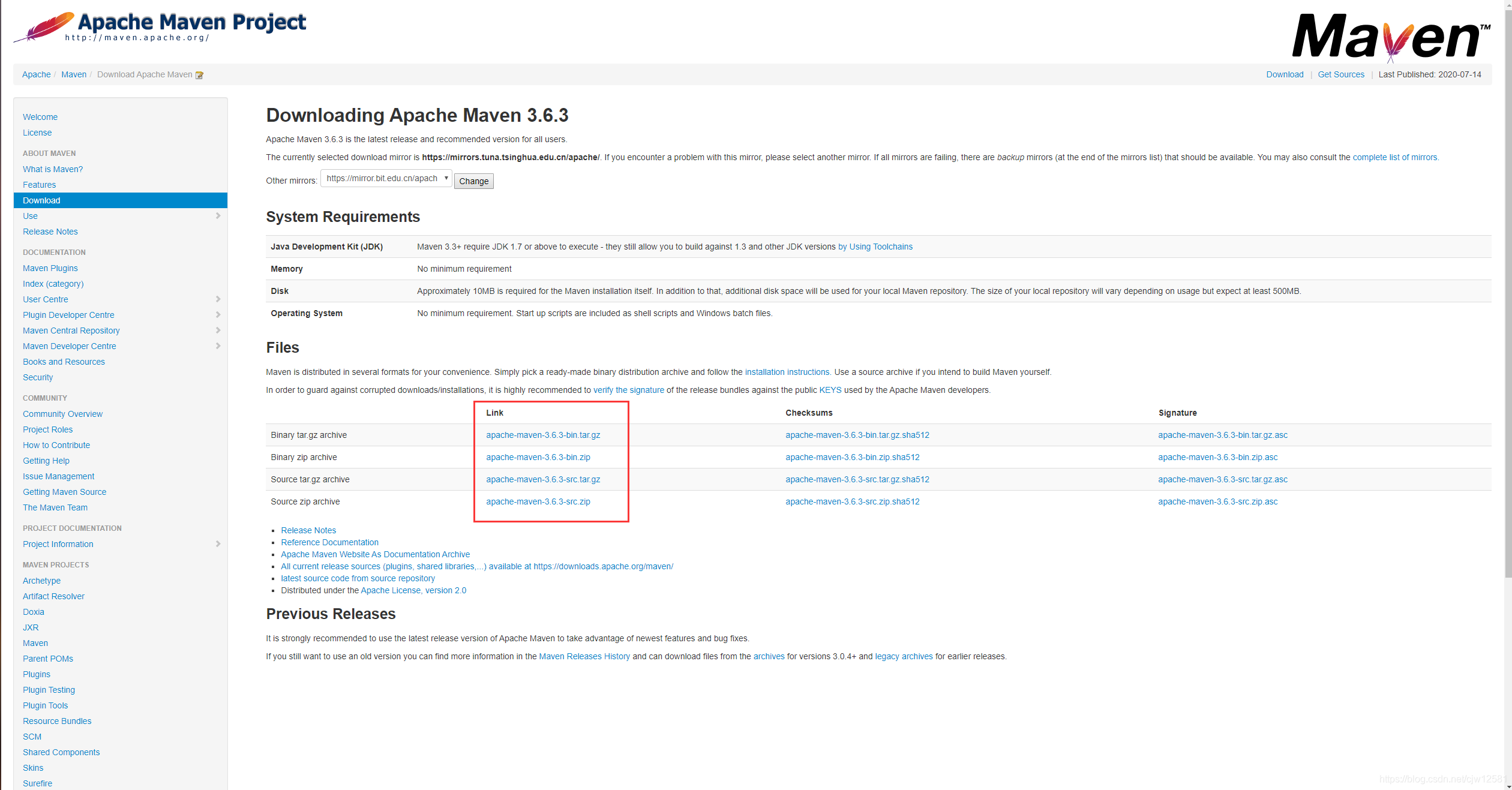Image resolution: width=1512 pixels, height=790 pixels.
Task: Open Getting Maven Source sidebar link
Action: 65,492
